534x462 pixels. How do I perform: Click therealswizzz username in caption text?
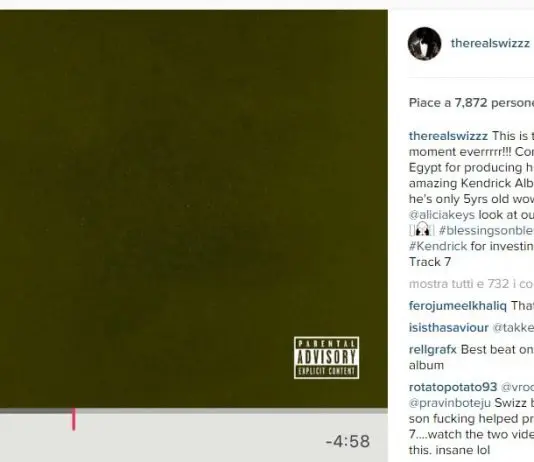pyautogui.click(x=448, y=136)
